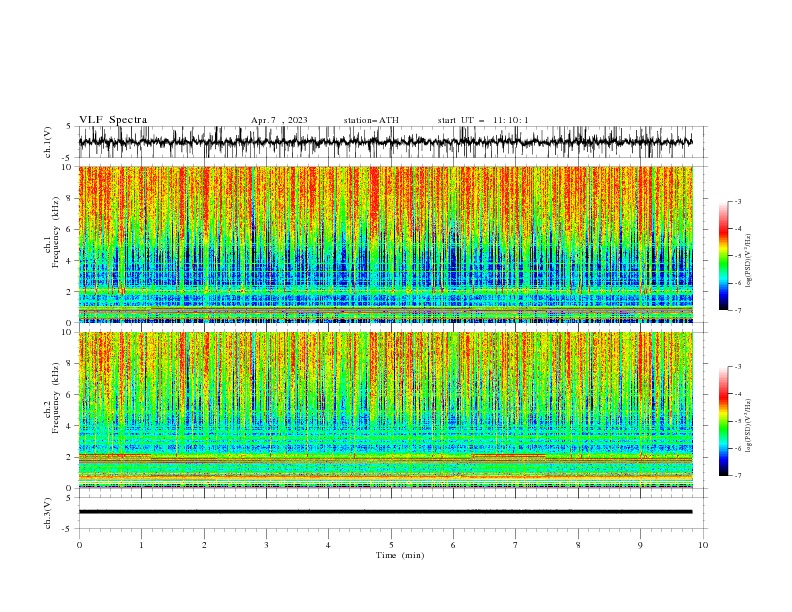Click the ch.2 spectrogram panel
Image resolution: width=792 pixels, height=612 pixels.
385,410
